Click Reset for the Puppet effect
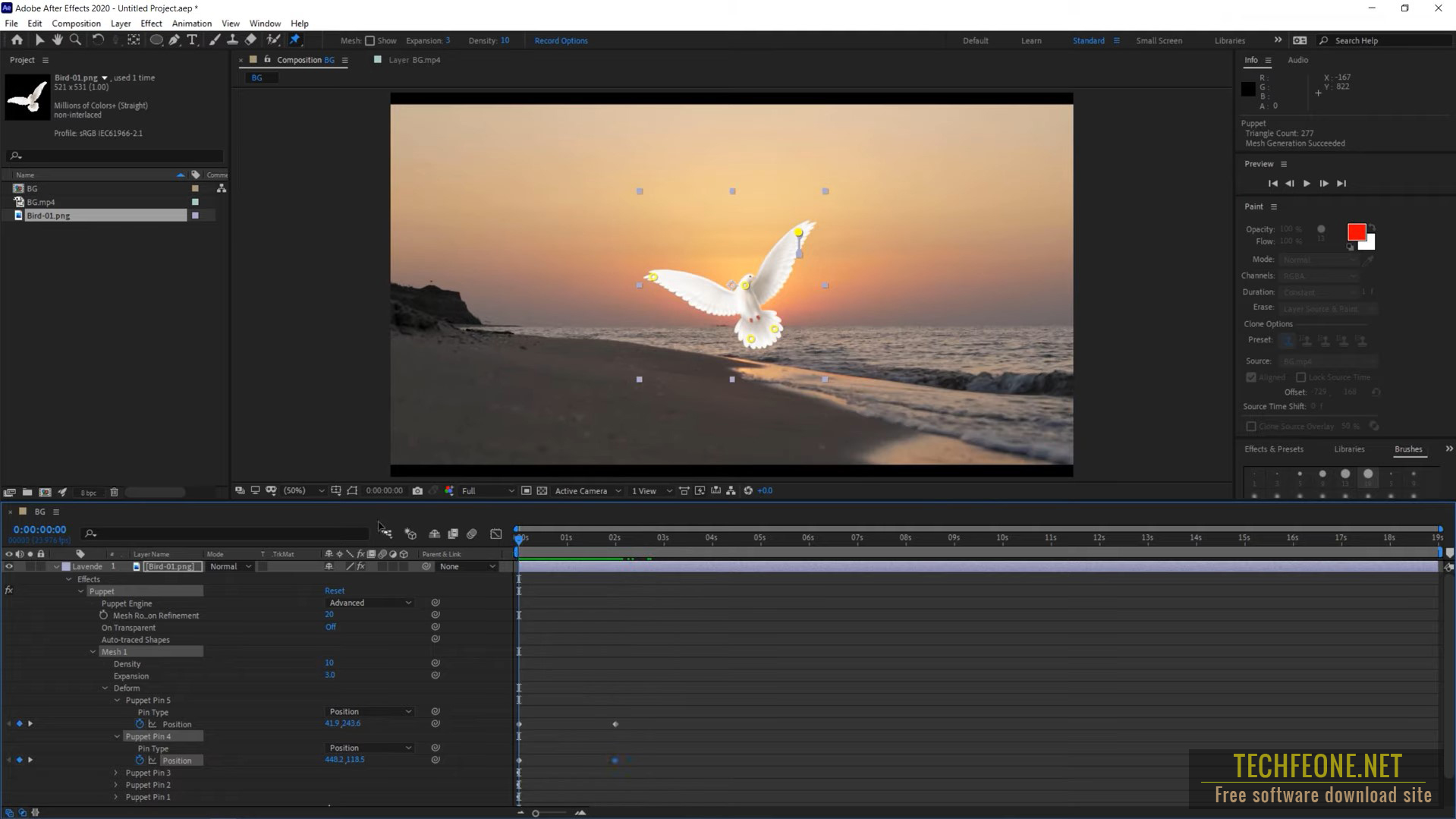Viewport: 1456px width, 819px height. [335, 591]
